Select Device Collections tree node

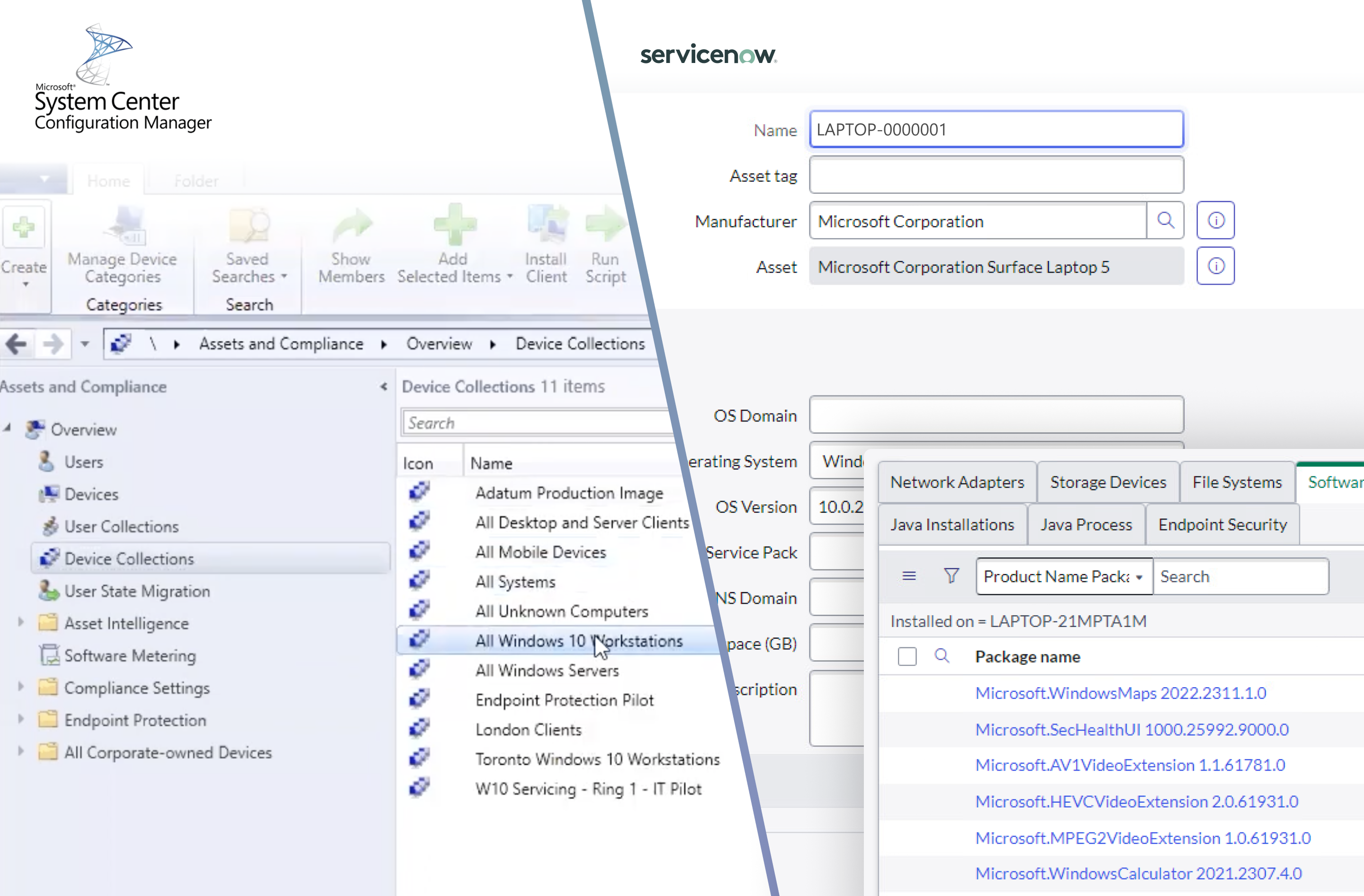[210, 558]
